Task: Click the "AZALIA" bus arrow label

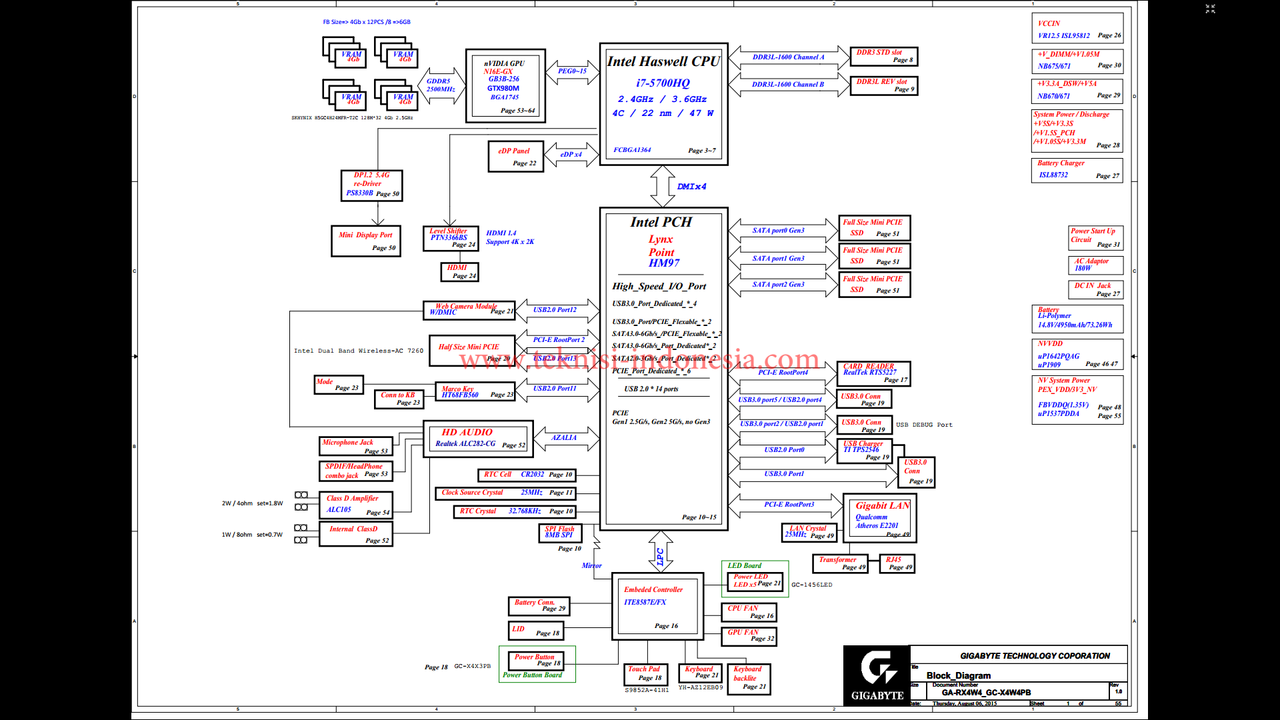Action: tap(564, 437)
